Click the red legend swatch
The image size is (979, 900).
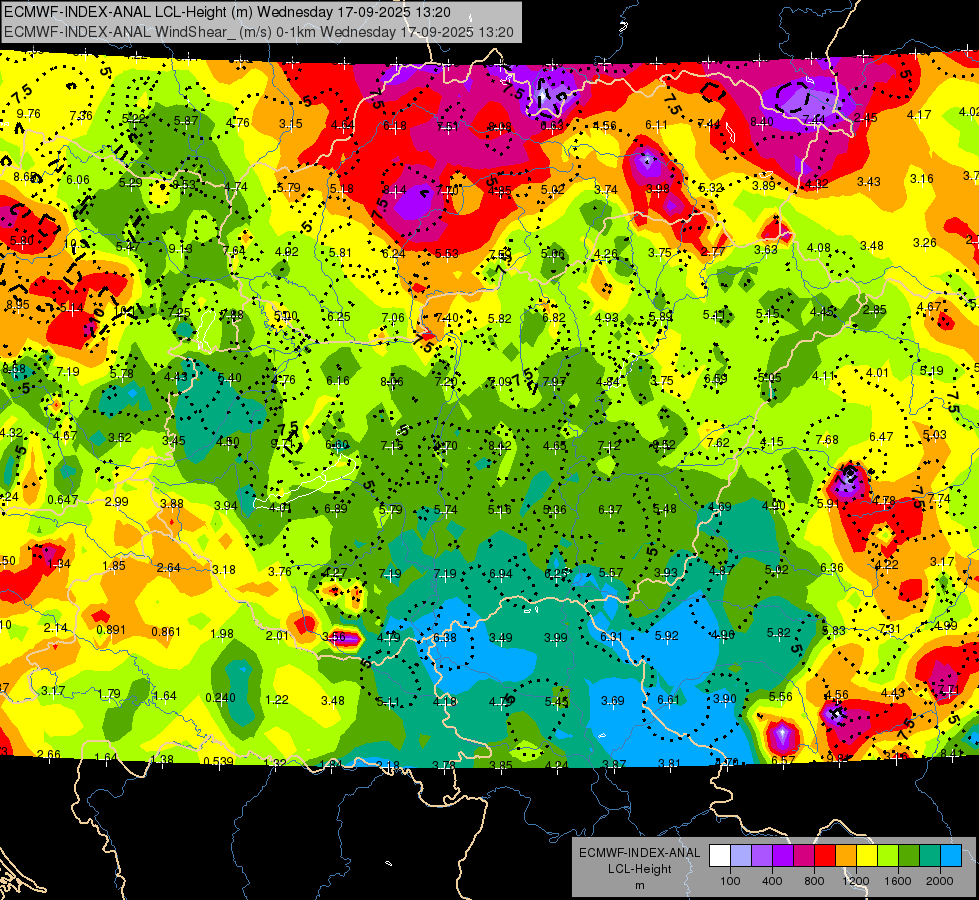(x=825, y=856)
